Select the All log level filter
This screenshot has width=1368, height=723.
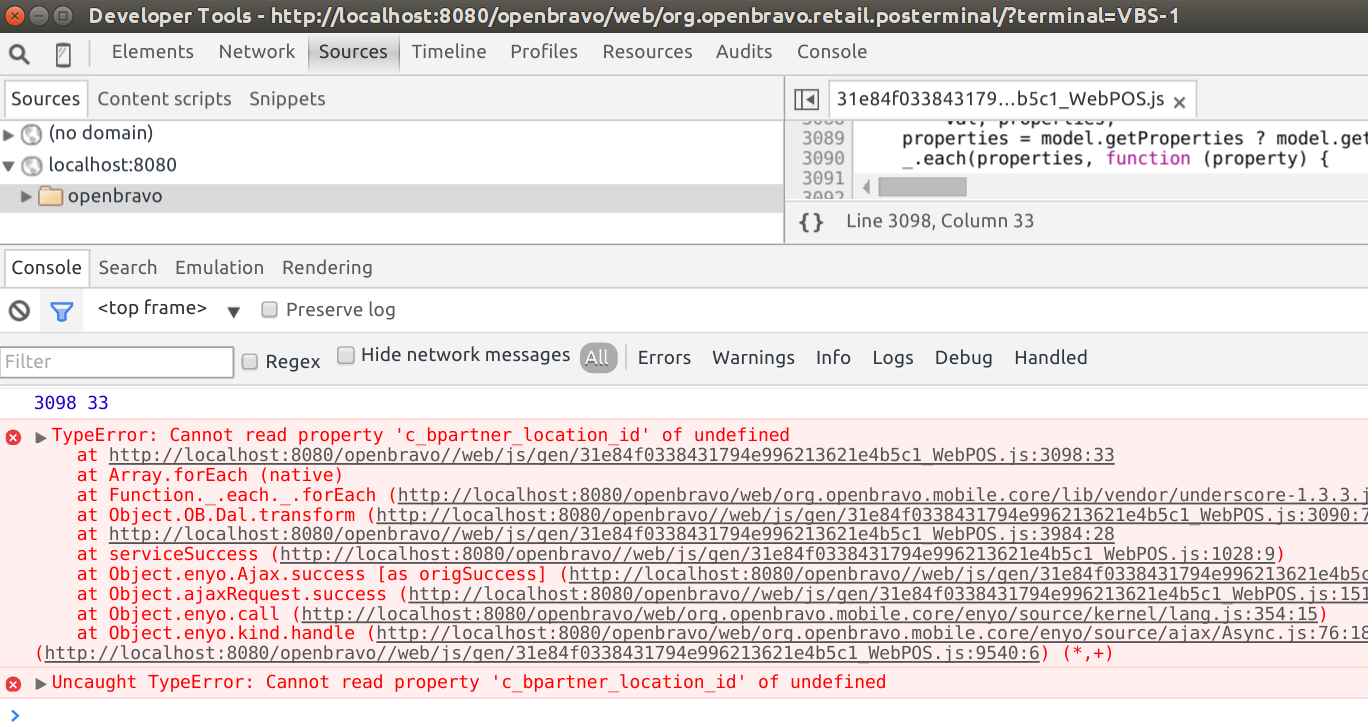point(597,358)
